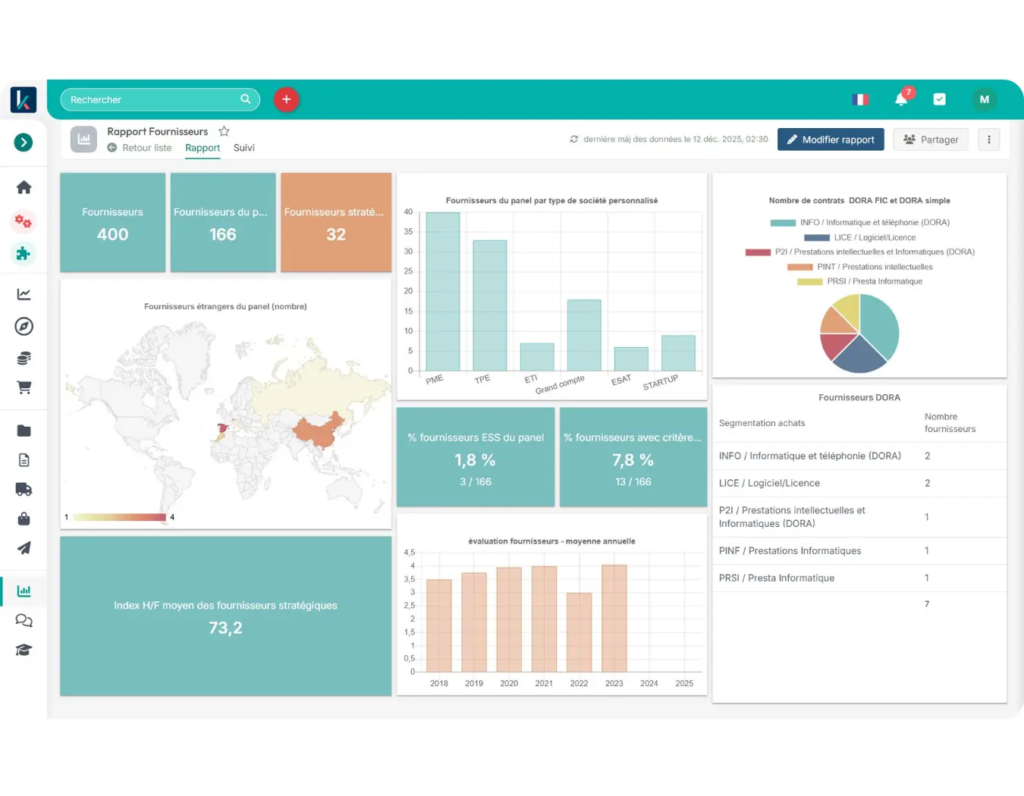
Task: Open the French flag language selector
Action: (860, 99)
